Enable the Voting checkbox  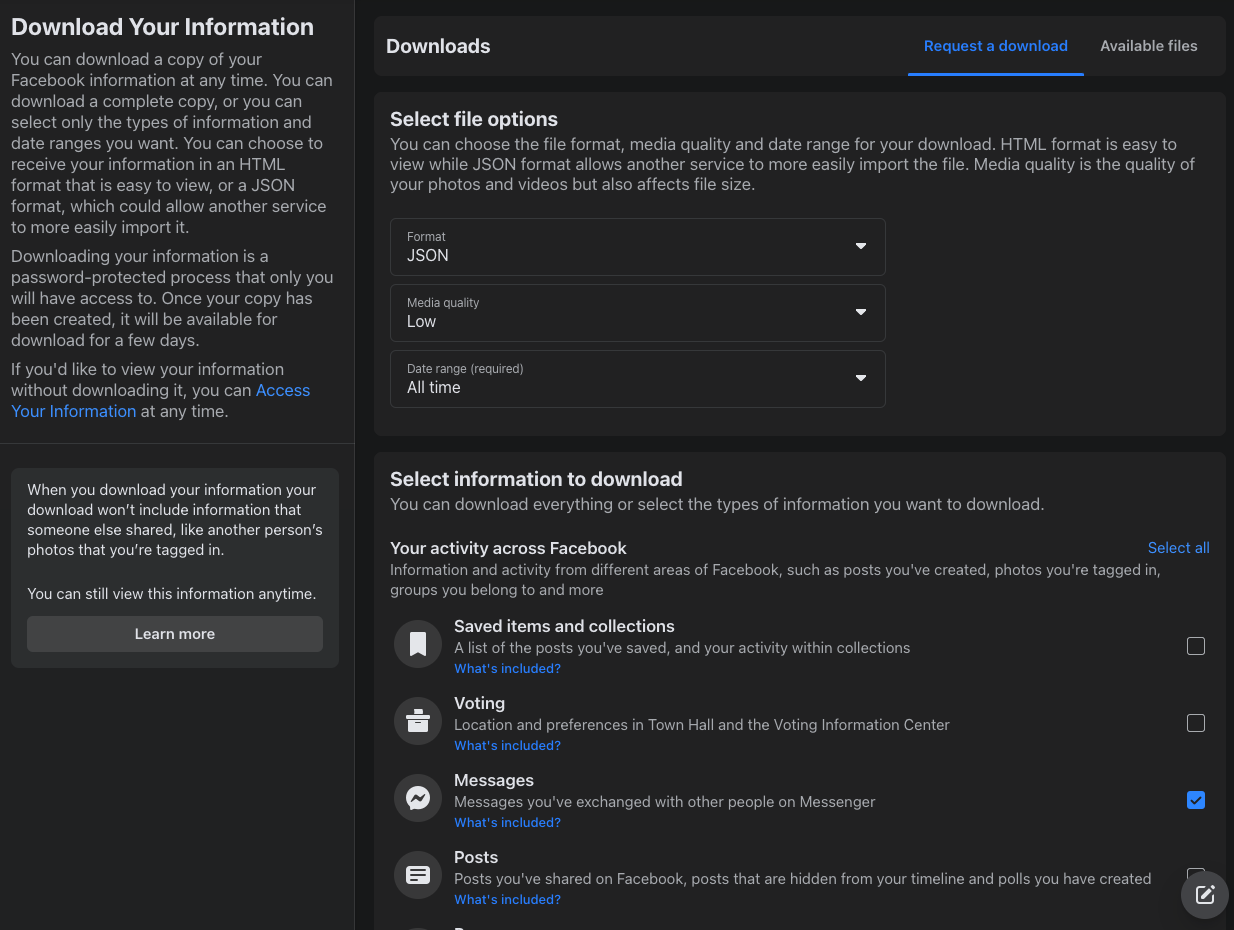tap(1196, 723)
